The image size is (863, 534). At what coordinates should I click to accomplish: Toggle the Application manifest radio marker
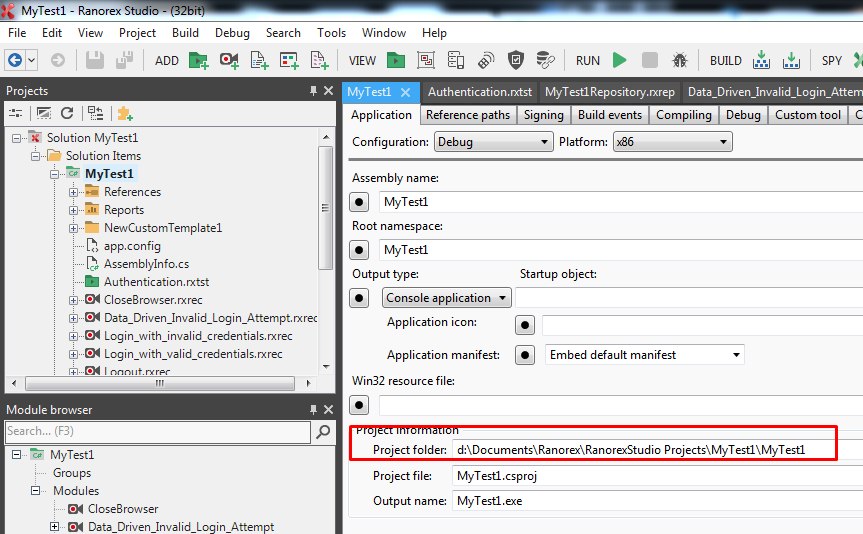(525, 355)
